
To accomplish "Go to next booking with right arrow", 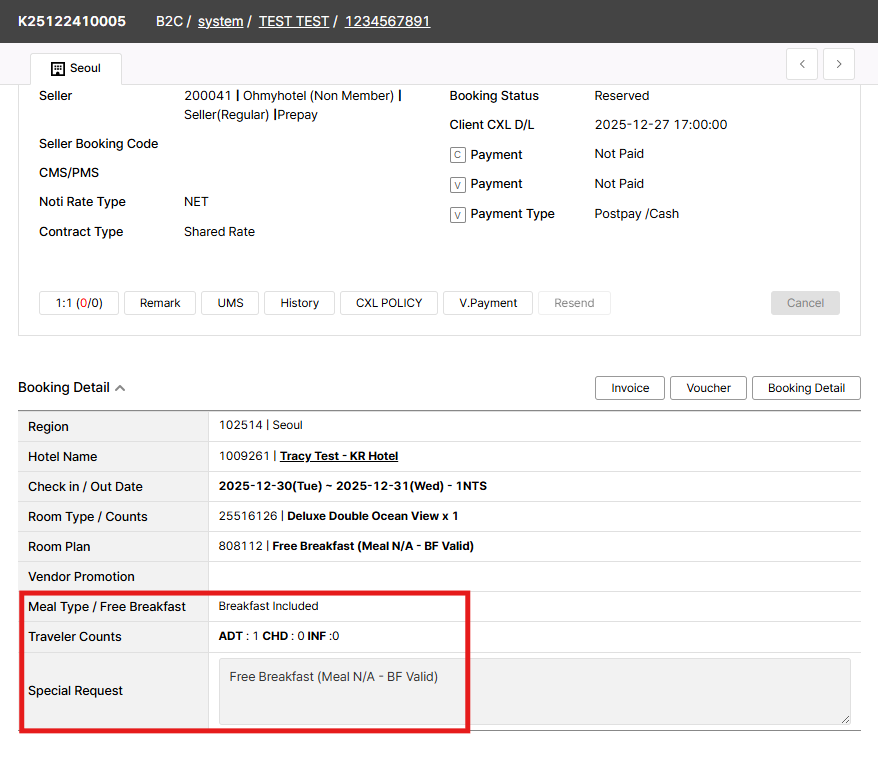I will click(x=838, y=64).
